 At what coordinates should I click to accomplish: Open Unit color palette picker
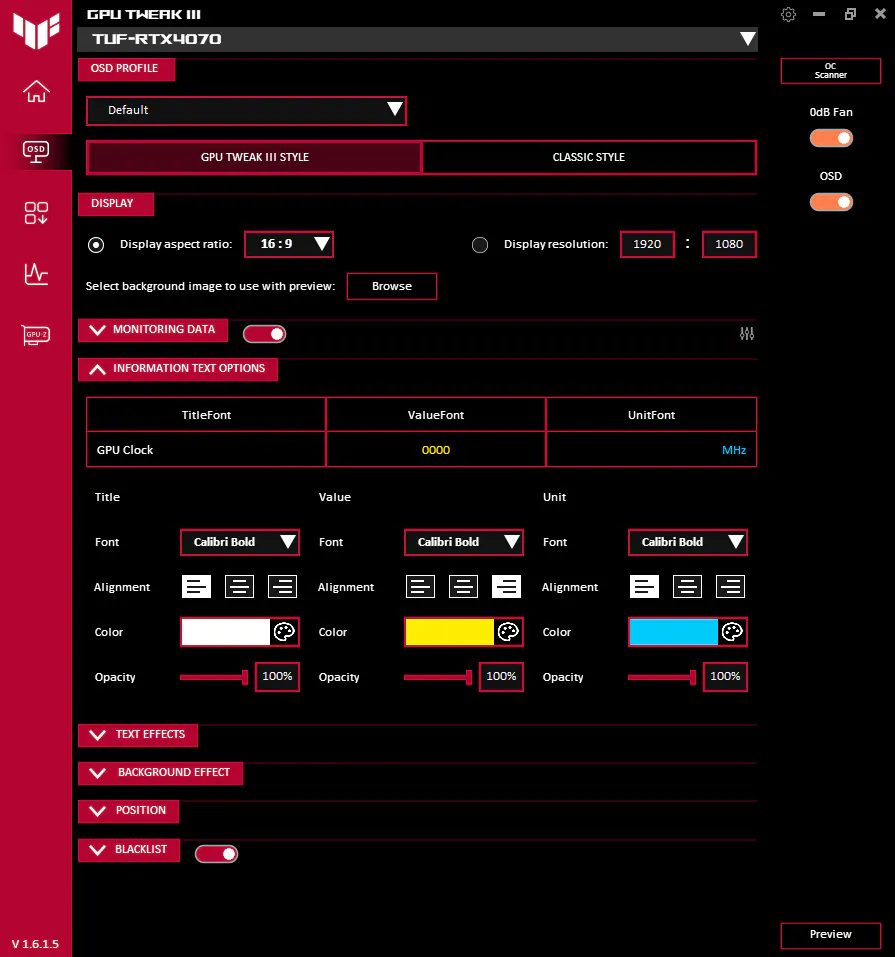pos(732,632)
